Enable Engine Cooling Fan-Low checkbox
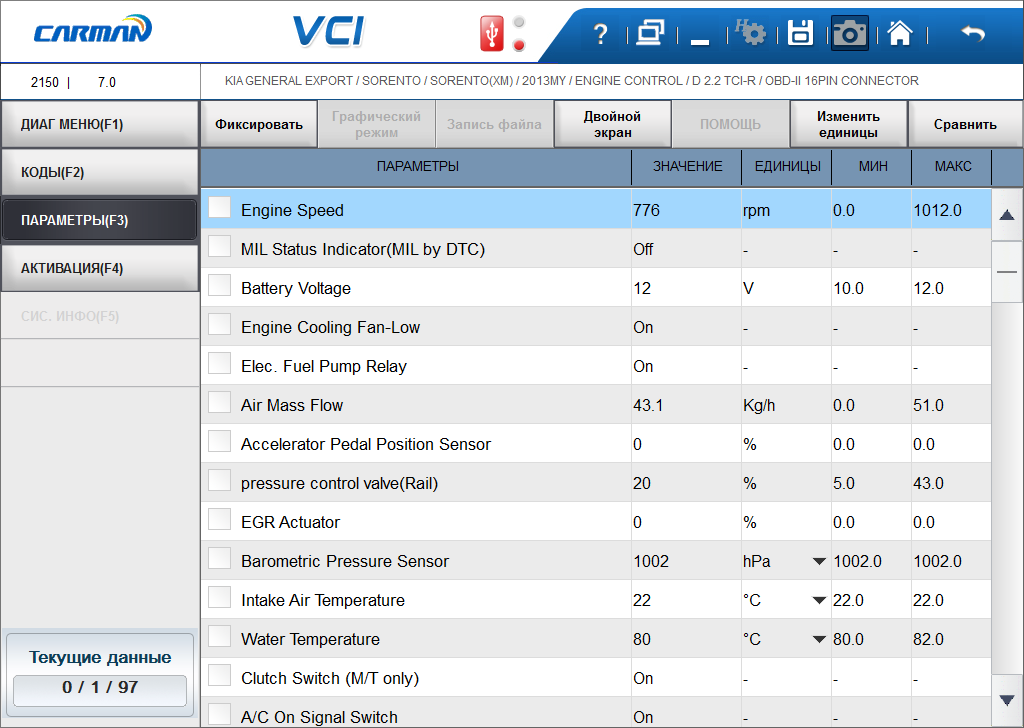The height and width of the screenshot is (728, 1024). point(219,324)
